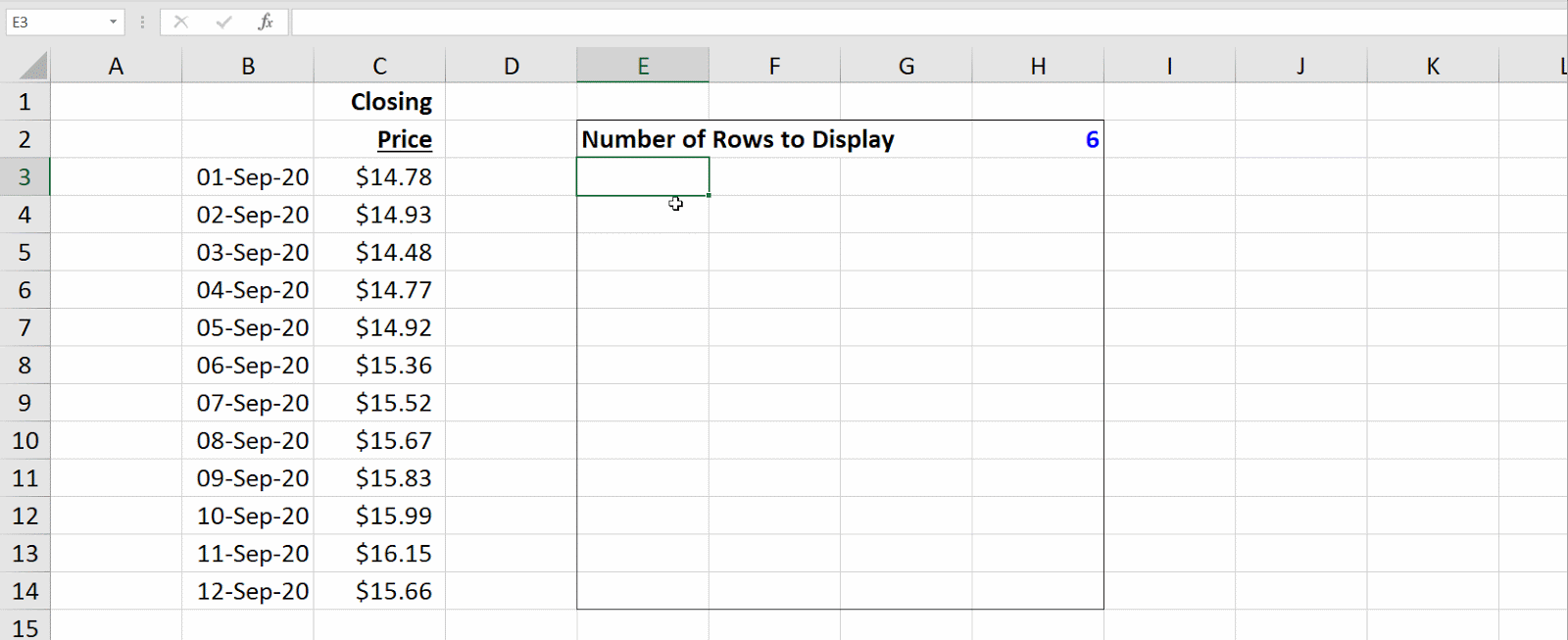Open Insert Function (fx) dialog
Screen dimensions: 1568x640
tap(266, 22)
